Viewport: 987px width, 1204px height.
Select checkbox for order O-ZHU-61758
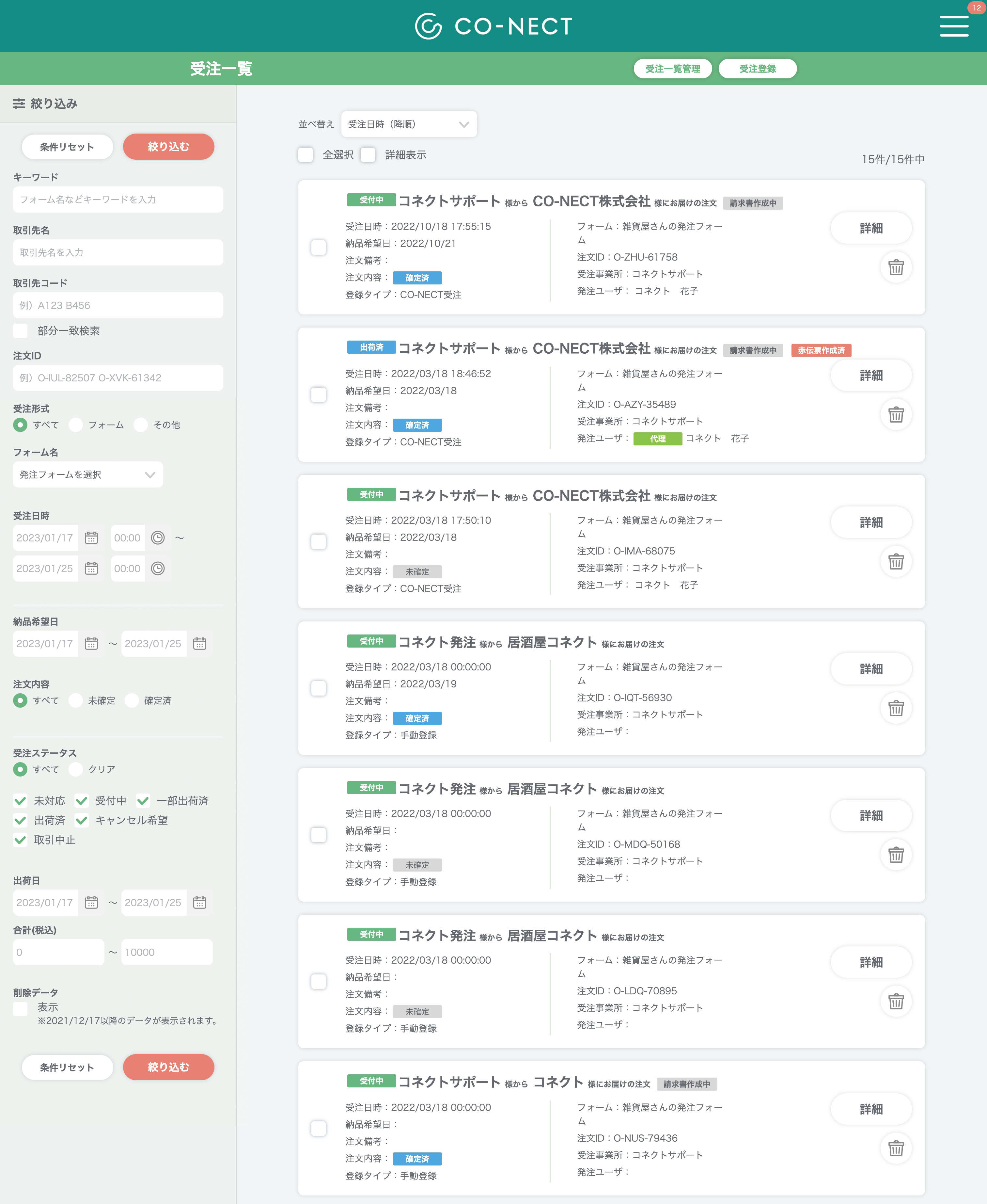318,248
